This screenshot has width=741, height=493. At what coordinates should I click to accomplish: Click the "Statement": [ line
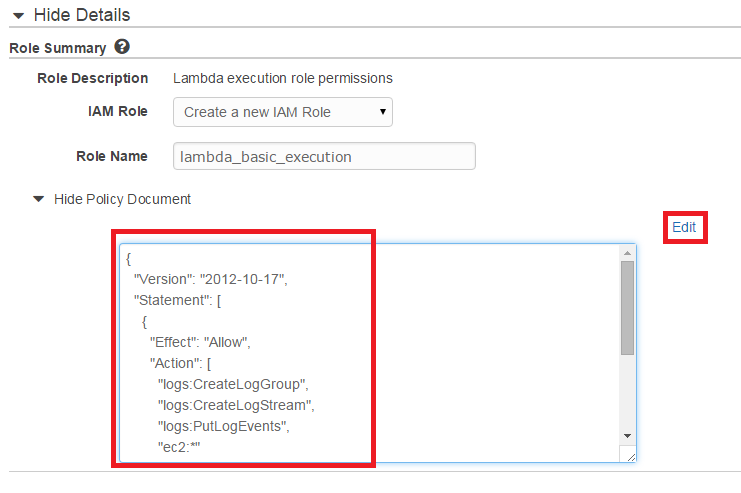(177, 300)
